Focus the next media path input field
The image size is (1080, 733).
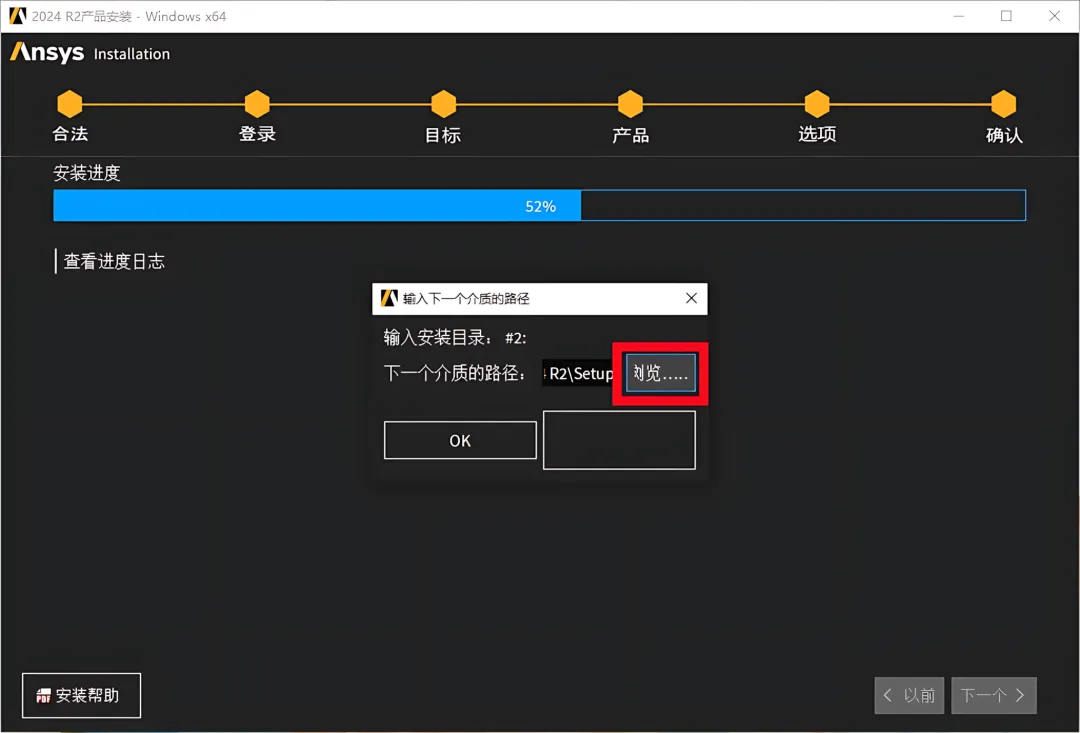(x=577, y=373)
